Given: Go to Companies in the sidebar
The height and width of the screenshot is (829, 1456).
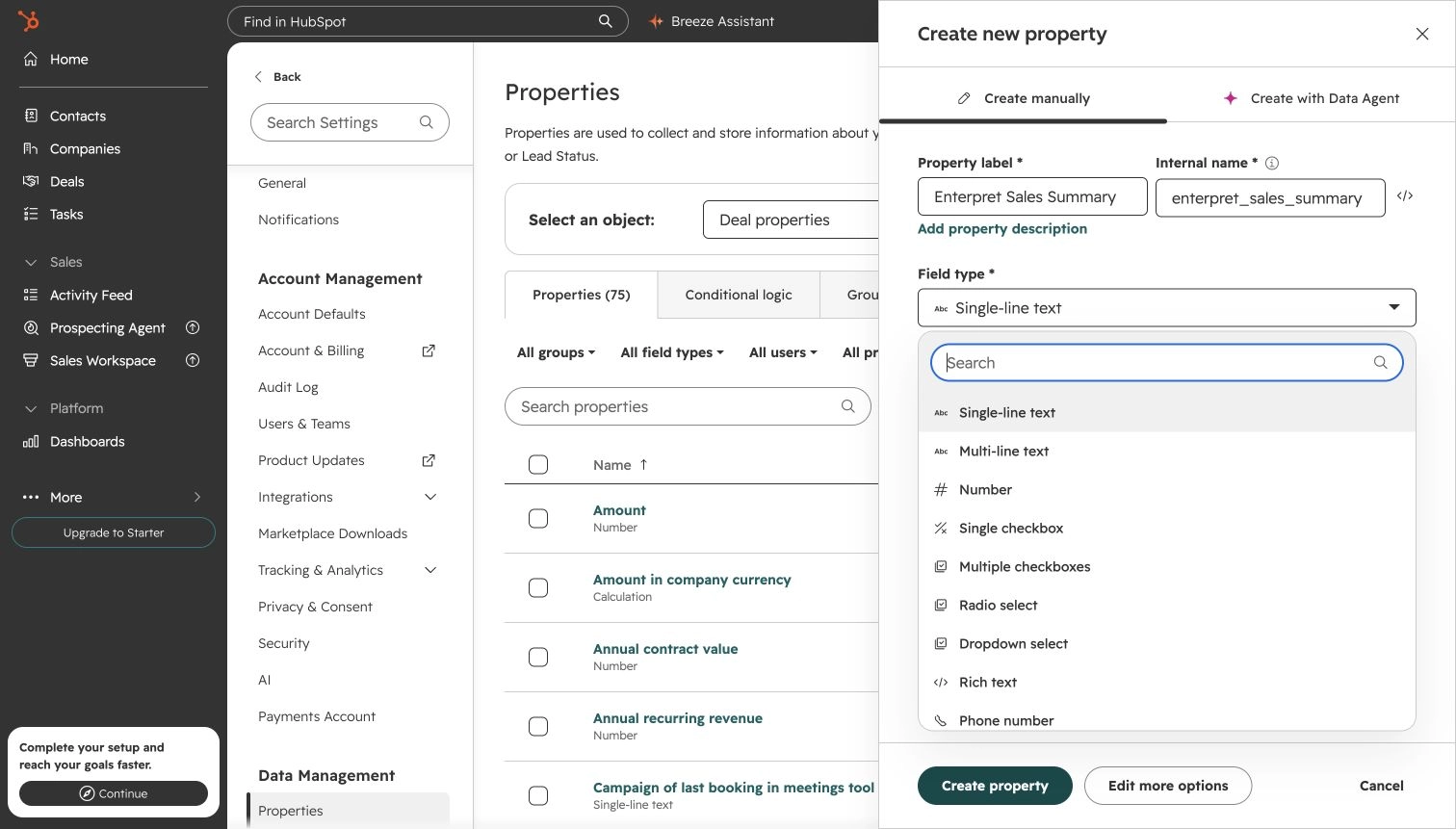Looking at the screenshot, I should click(72, 148).
